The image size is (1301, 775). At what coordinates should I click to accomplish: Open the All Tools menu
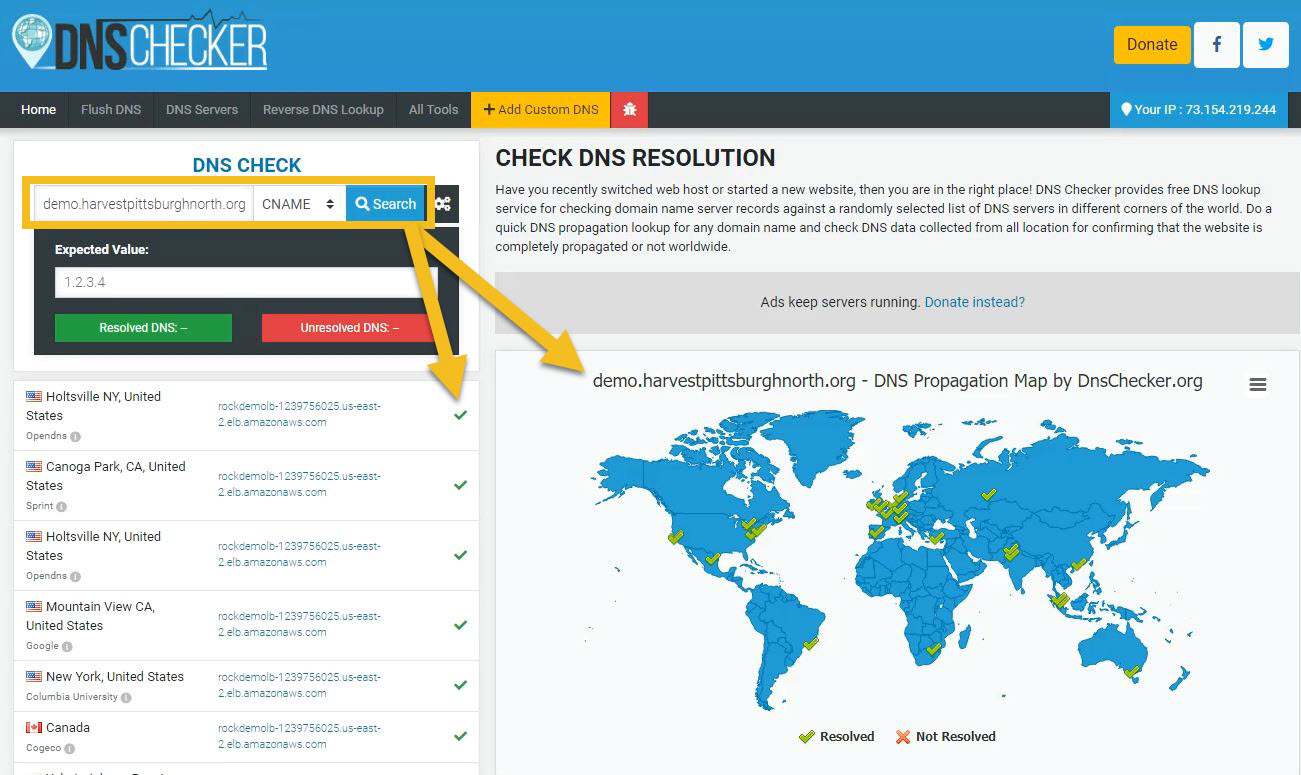433,110
